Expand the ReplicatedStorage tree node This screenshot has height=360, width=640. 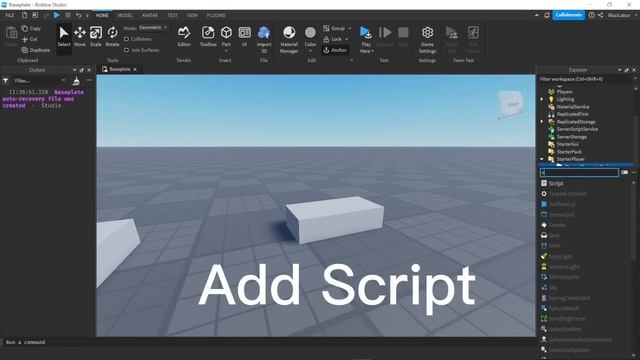click(x=542, y=122)
